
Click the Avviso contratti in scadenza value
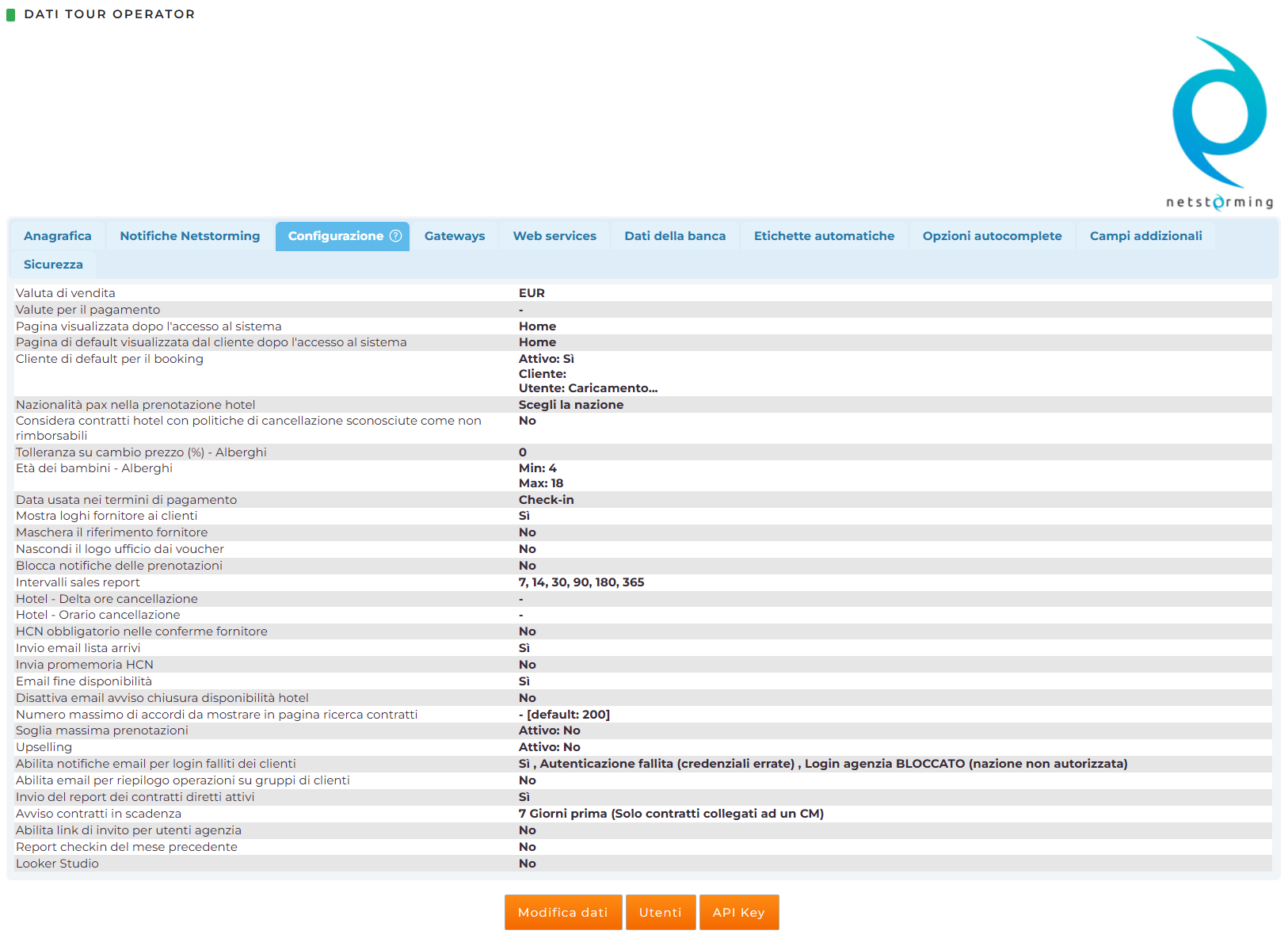point(671,814)
